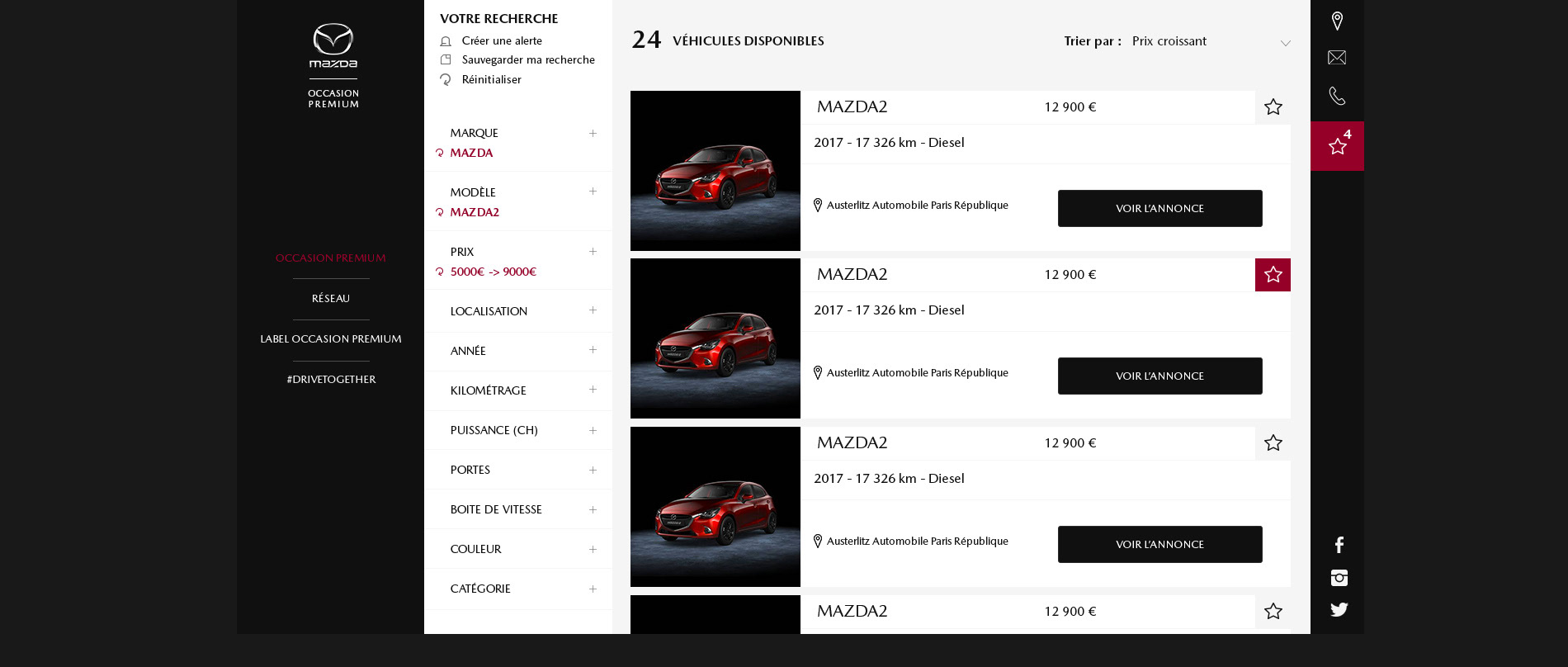Click first listing price 12 900 €
Image resolution: width=1568 pixels, height=667 pixels.
(x=1070, y=106)
